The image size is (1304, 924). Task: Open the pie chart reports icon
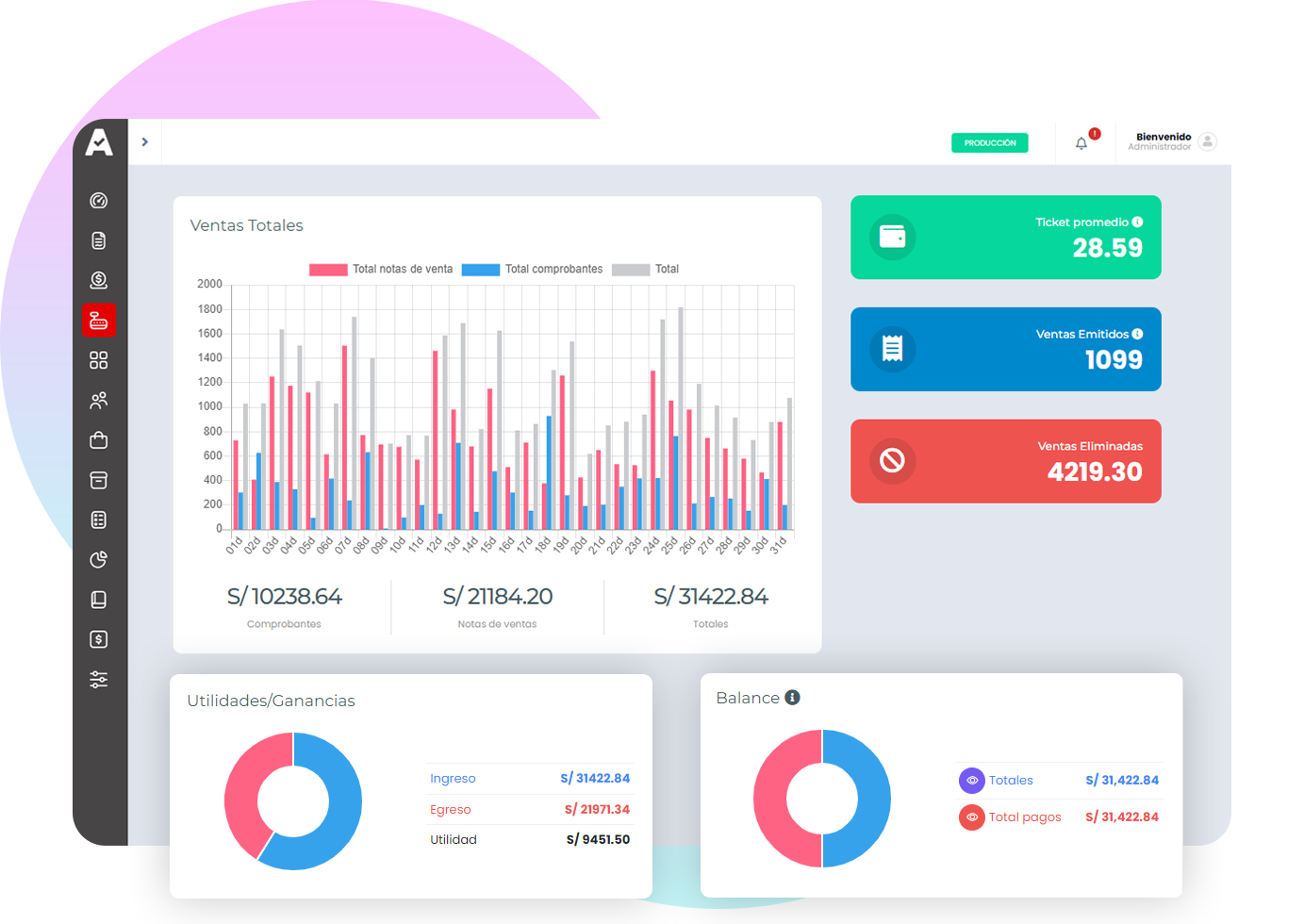(x=98, y=560)
